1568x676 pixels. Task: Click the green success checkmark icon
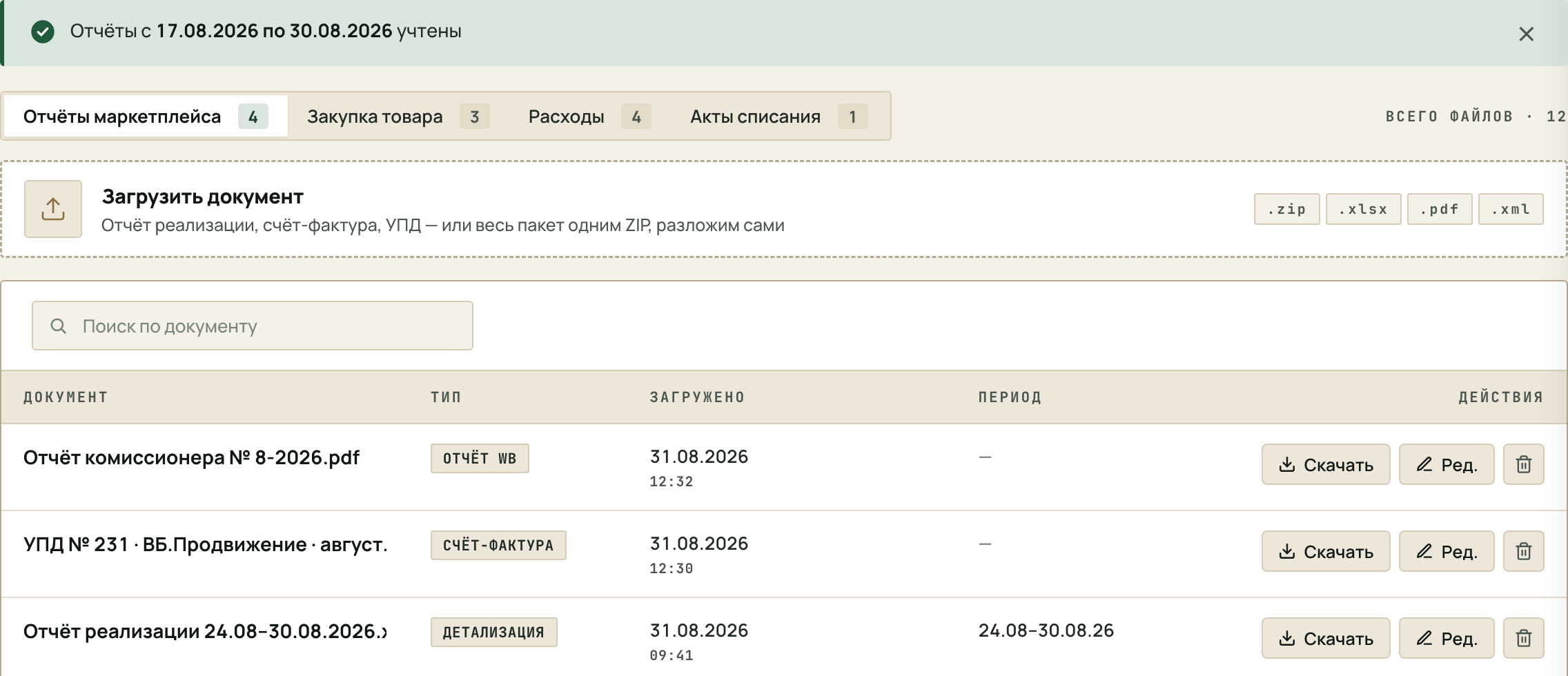pyautogui.click(x=43, y=32)
